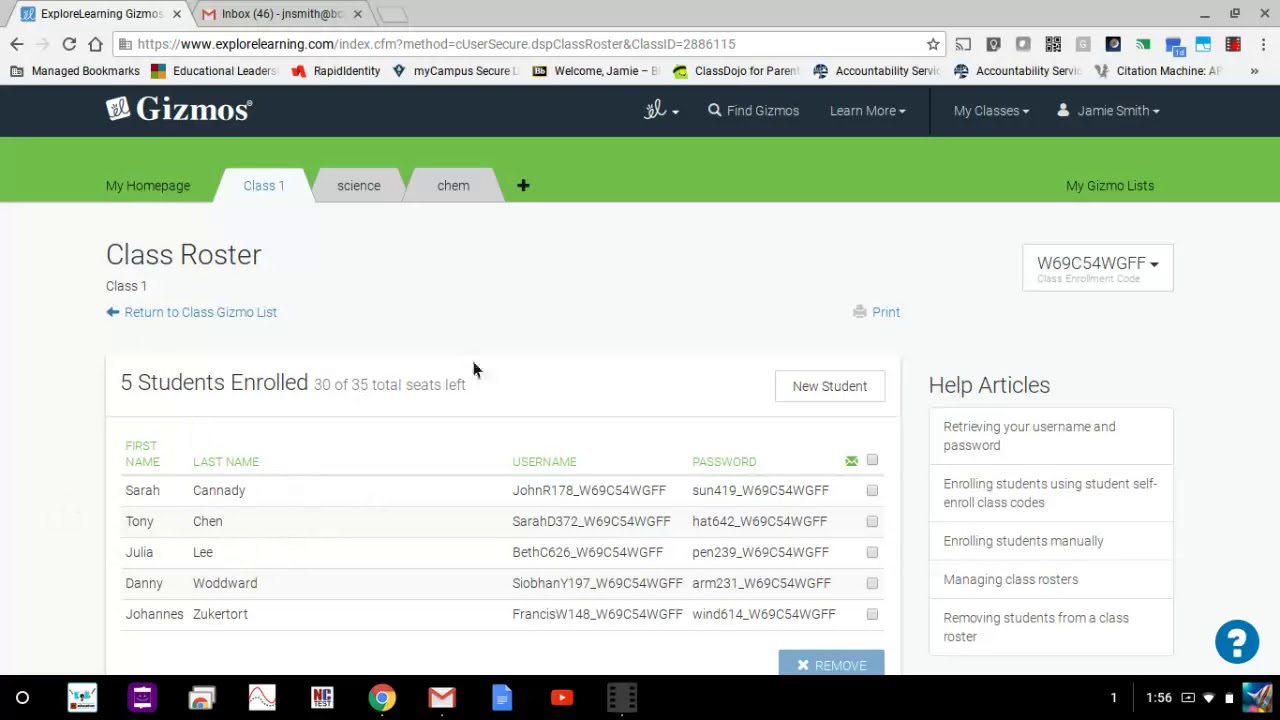Open 'Enrolling students using student self-enroll' article

[1051, 493]
